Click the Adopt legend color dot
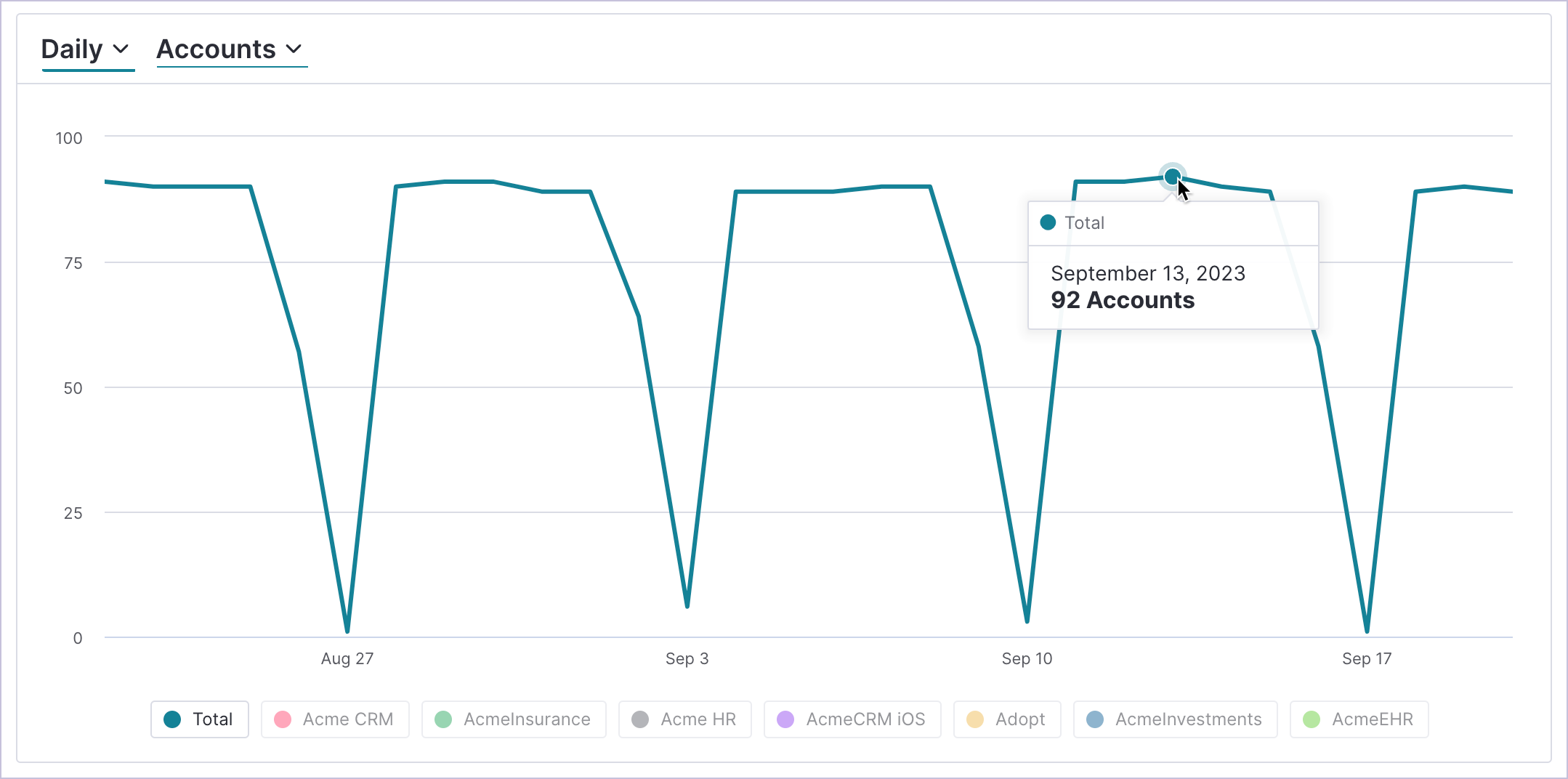Viewport: 1568px width, 779px height. pyautogui.click(x=975, y=719)
